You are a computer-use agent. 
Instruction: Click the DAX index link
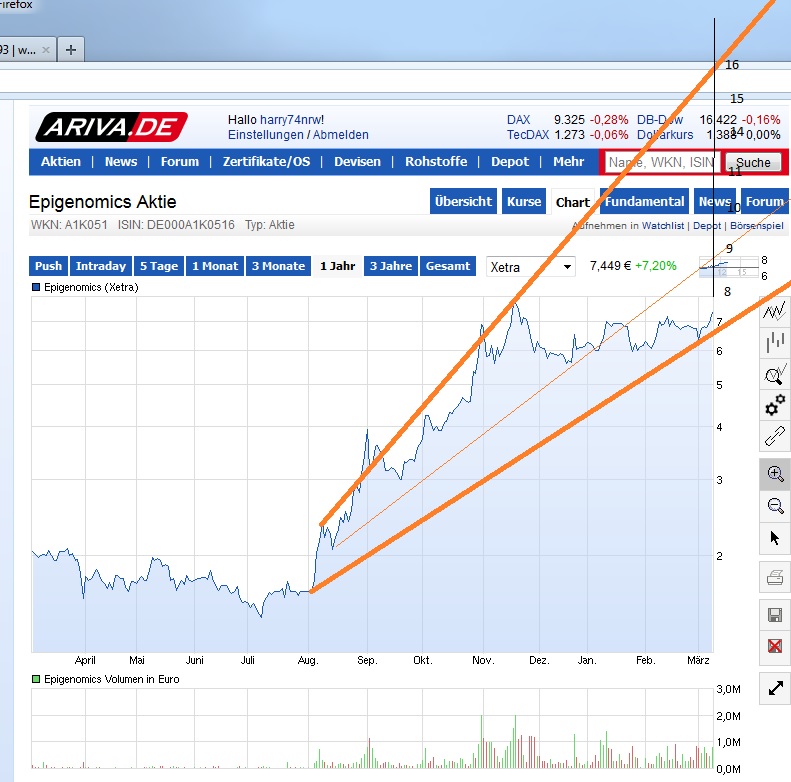coord(519,120)
